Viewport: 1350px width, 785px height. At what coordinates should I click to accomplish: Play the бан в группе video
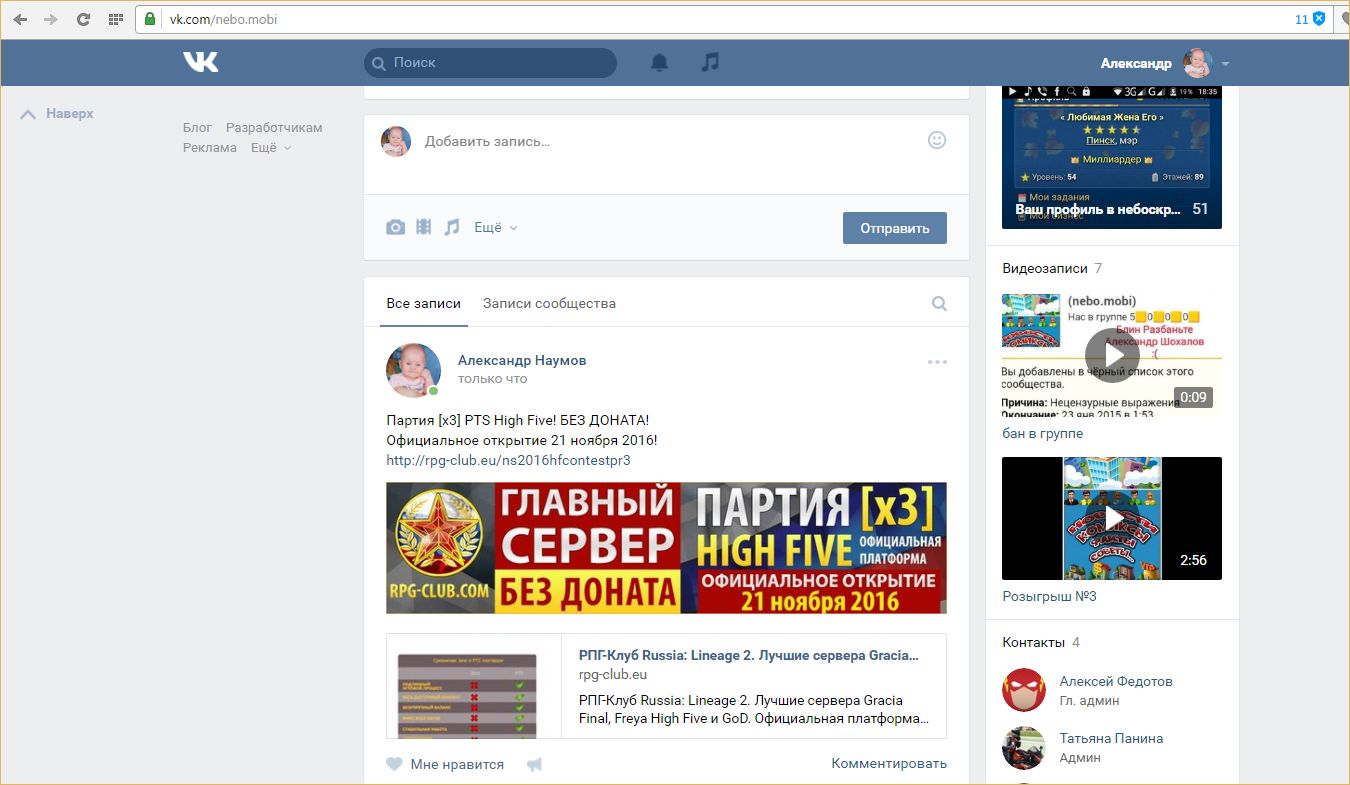coord(1111,354)
